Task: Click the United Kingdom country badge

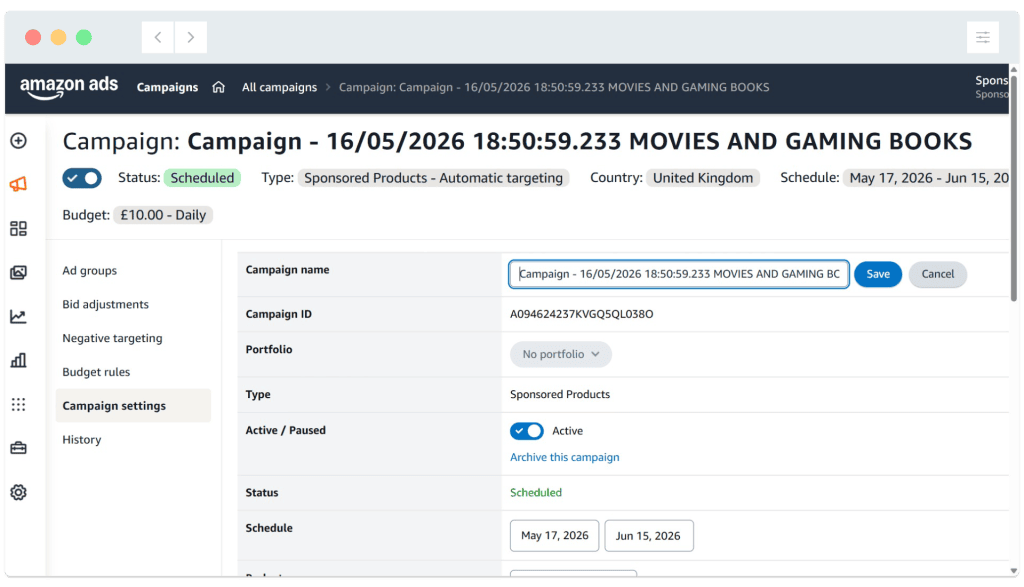Action: click(703, 178)
